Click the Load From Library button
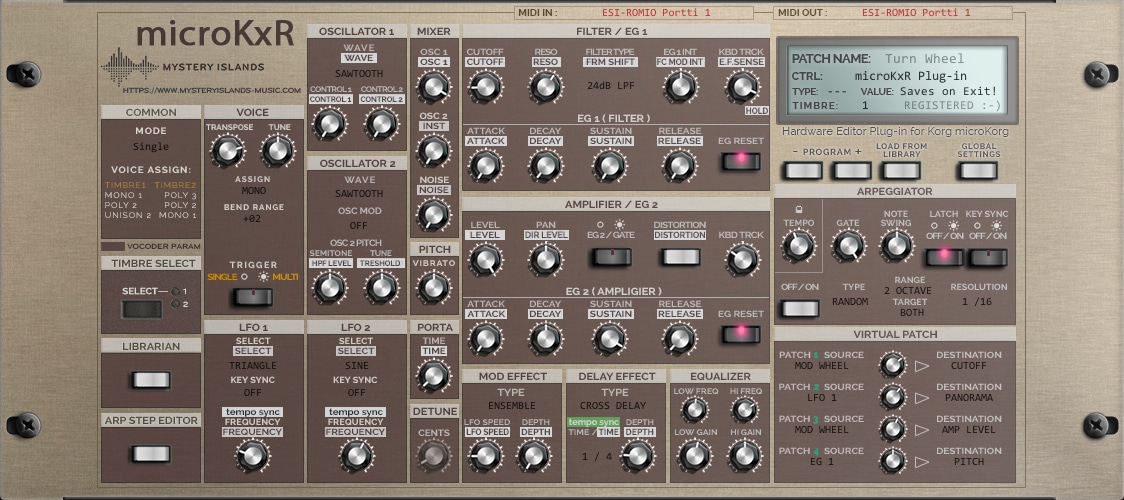 pos(900,170)
